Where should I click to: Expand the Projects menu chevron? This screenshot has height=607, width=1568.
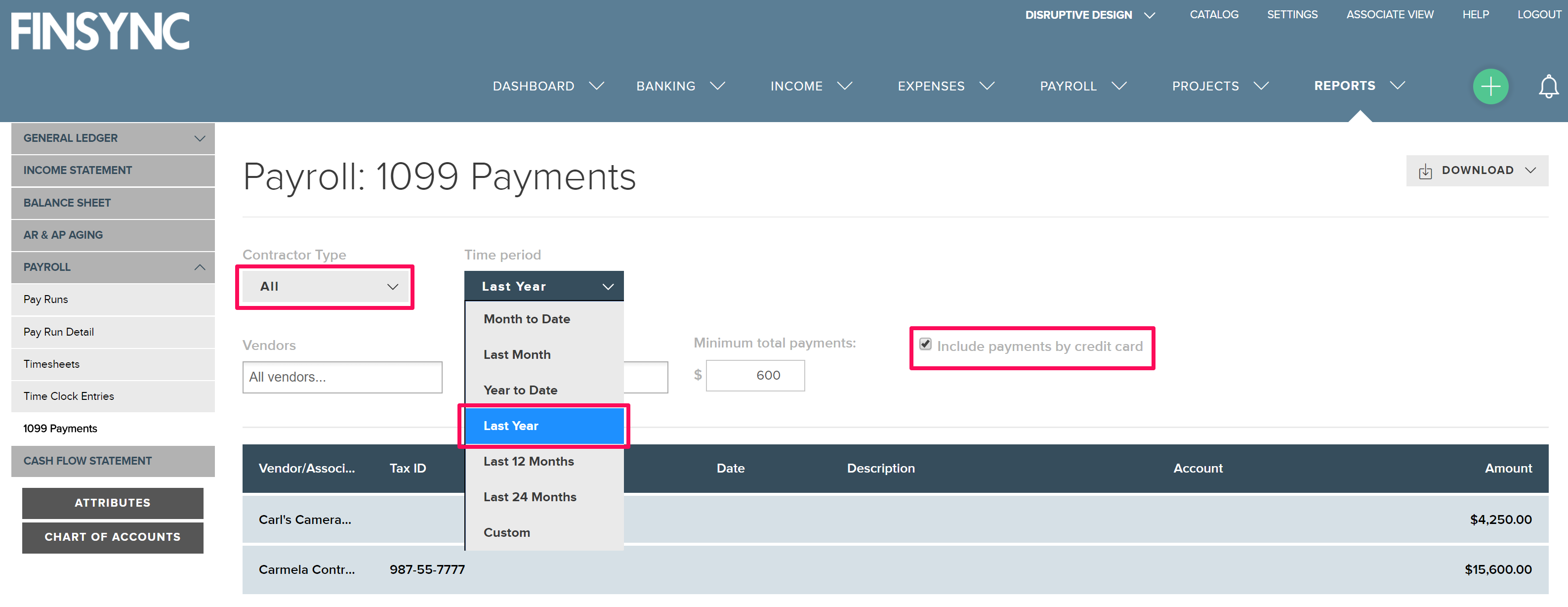[1261, 86]
